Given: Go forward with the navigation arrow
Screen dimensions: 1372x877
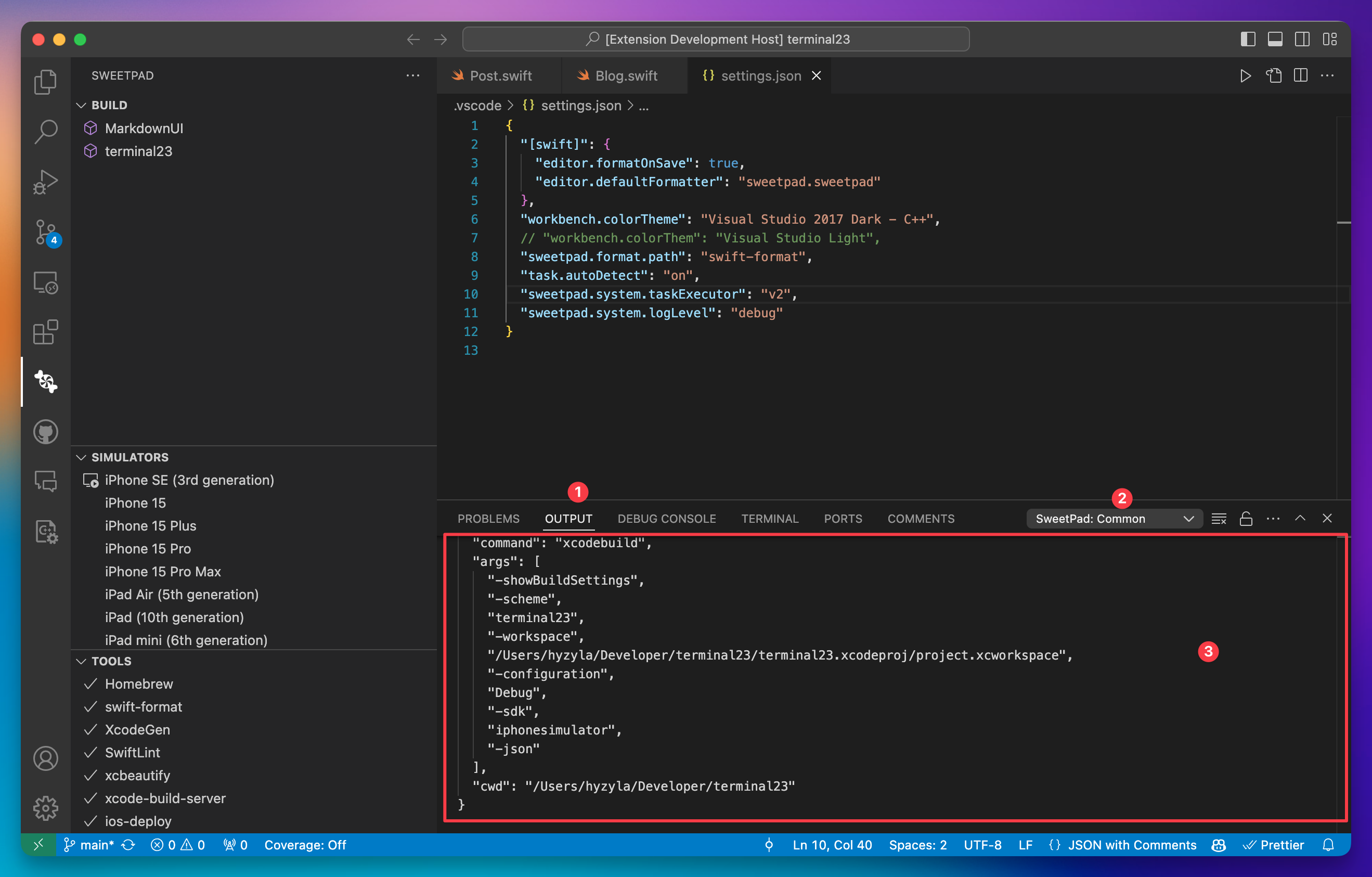Looking at the screenshot, I should tap(441, 40).
